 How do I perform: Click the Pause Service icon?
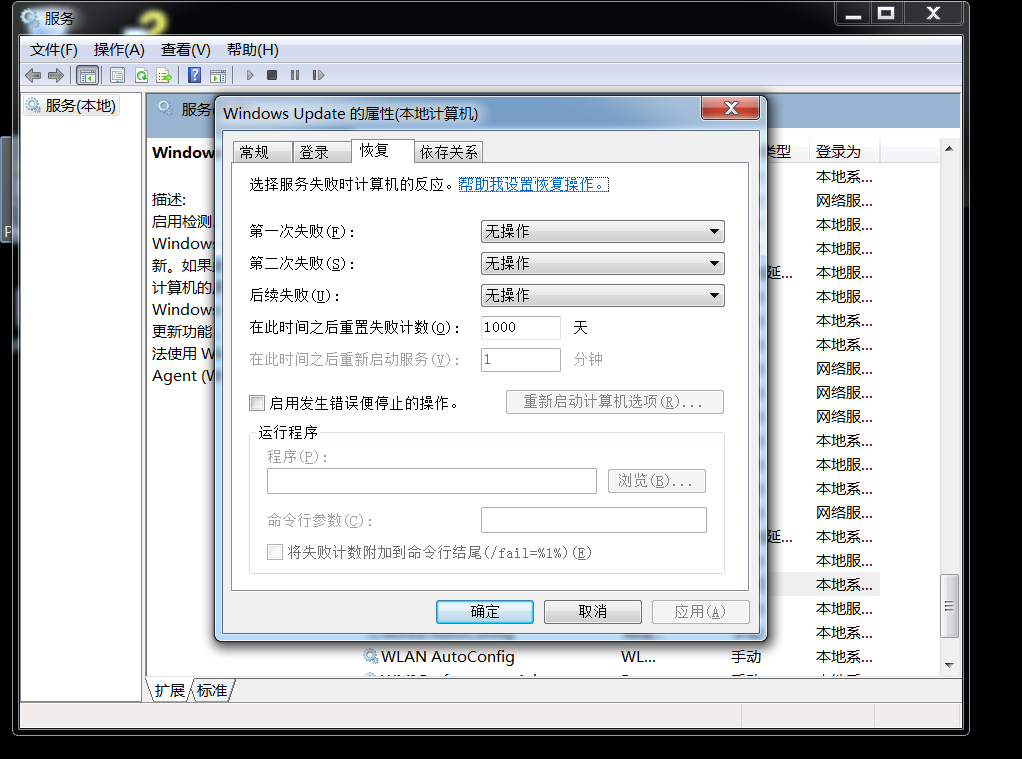(x=295, y=75)
